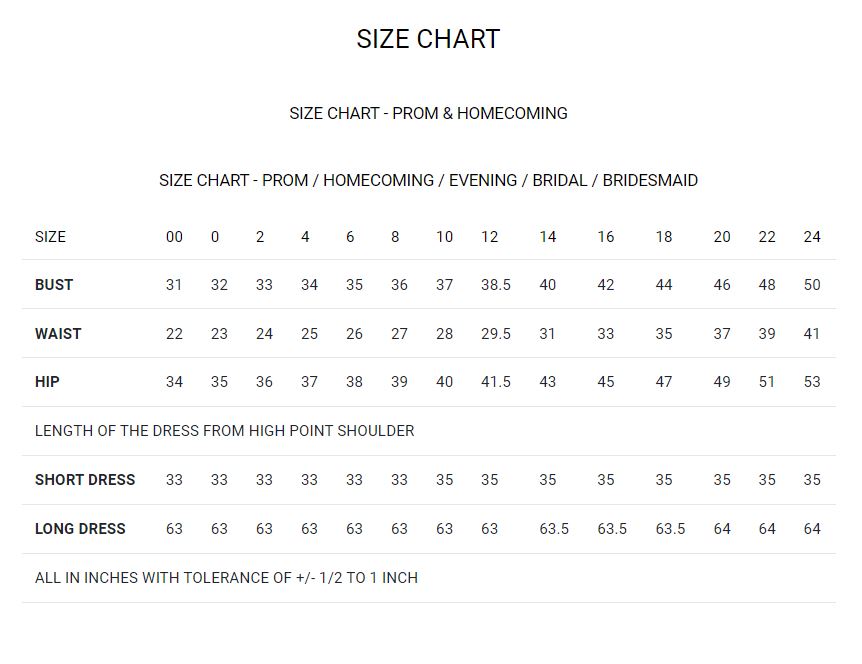The width and height of the screenshot is (862, 664).
Task: Click size 16 column header
Action: 606,237
